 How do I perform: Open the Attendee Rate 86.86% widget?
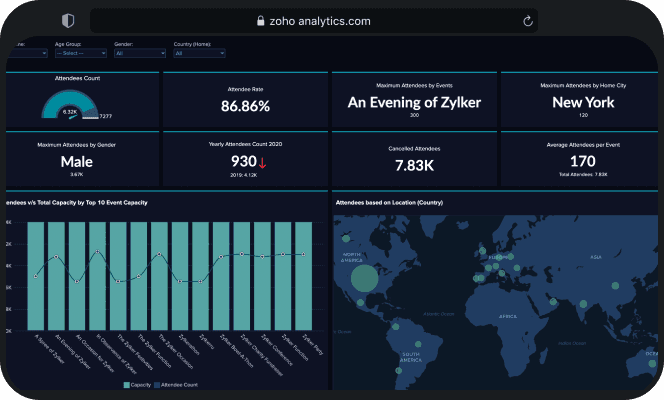[x=245, y=100]
